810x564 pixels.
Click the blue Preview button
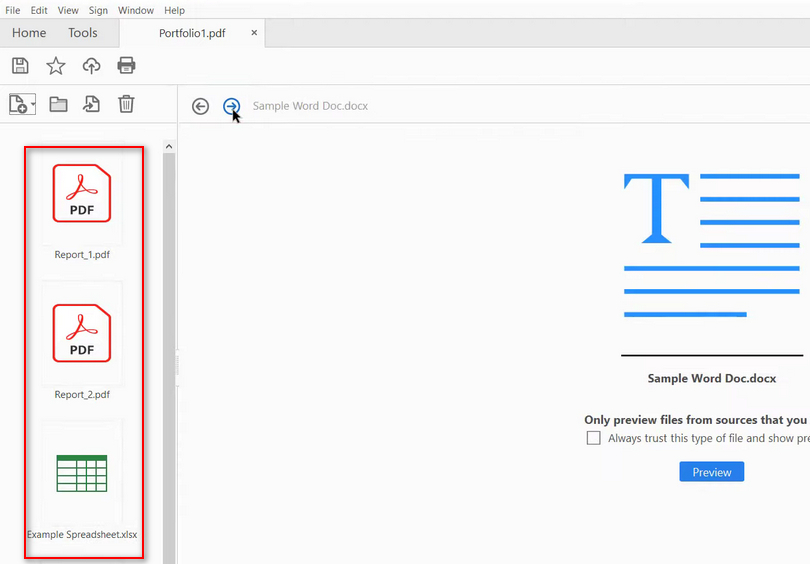[x=712, y=472]
